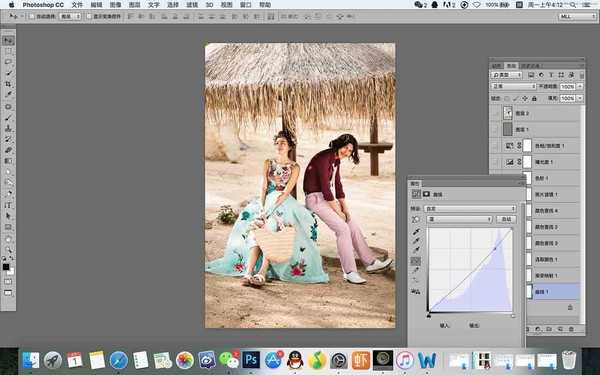Screen dimensions: 600x375
Task: Click the foreground color swatch
Action: pos(6,267)
